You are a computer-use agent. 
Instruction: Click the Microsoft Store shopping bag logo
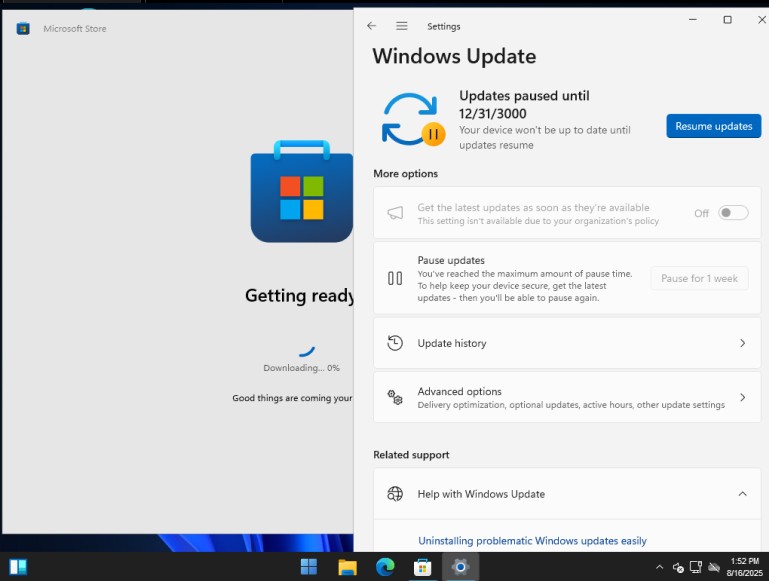(x=302, y=191)
